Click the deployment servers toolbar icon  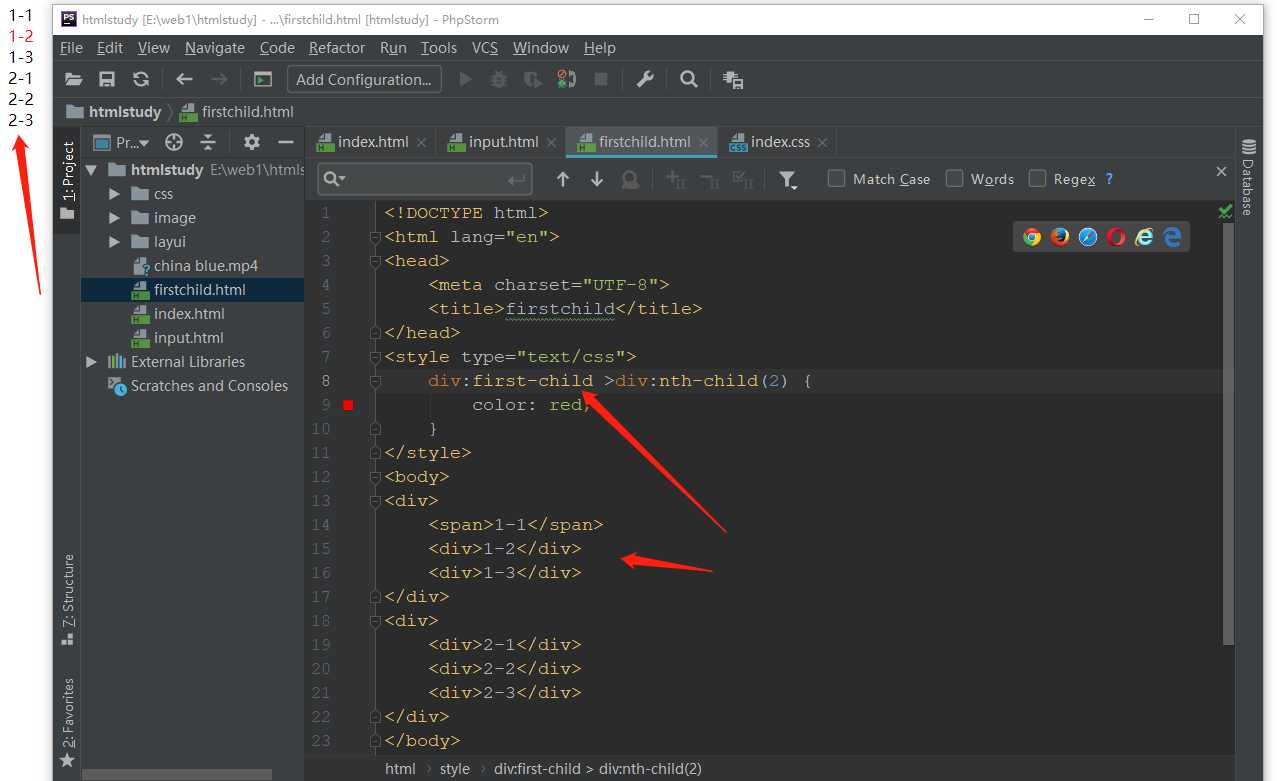tap(732, 80)
